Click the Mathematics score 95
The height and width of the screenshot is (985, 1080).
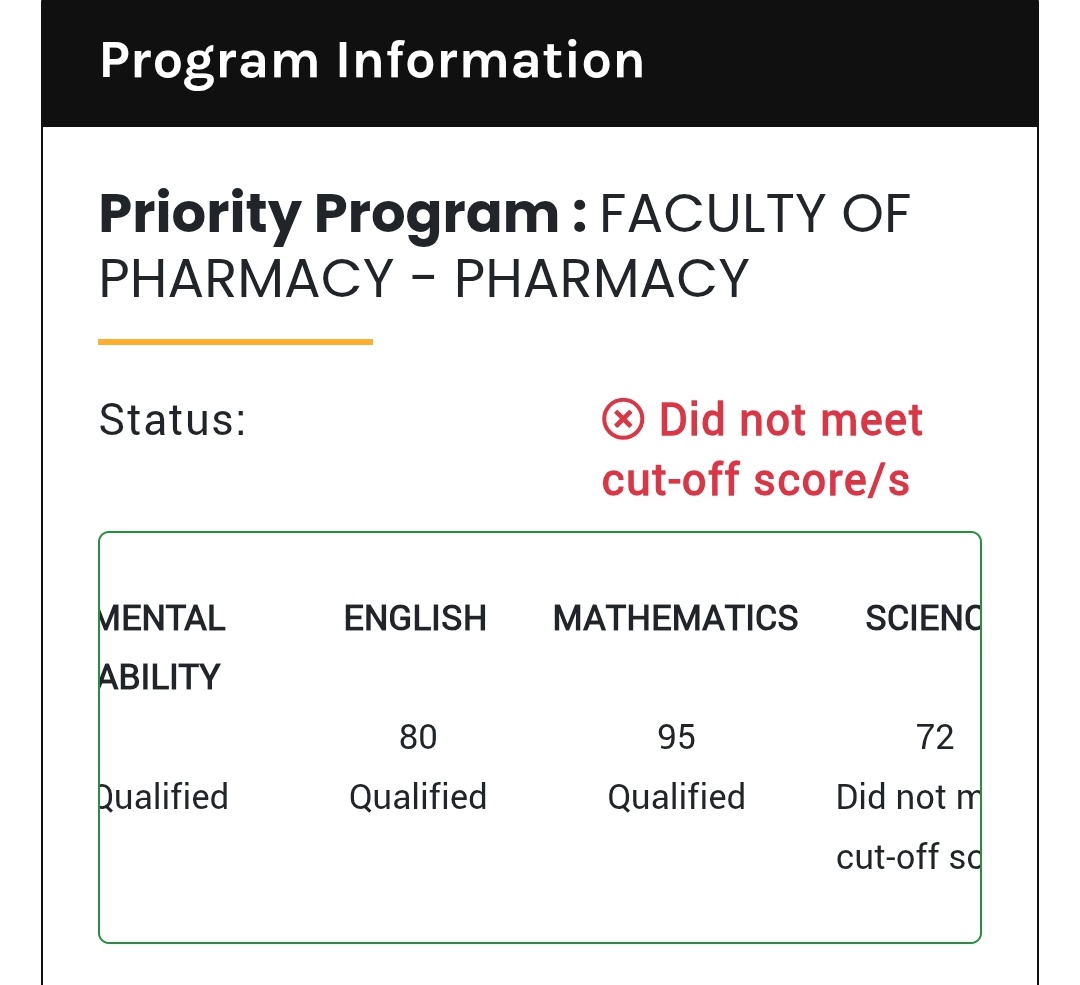pos(676,737)
